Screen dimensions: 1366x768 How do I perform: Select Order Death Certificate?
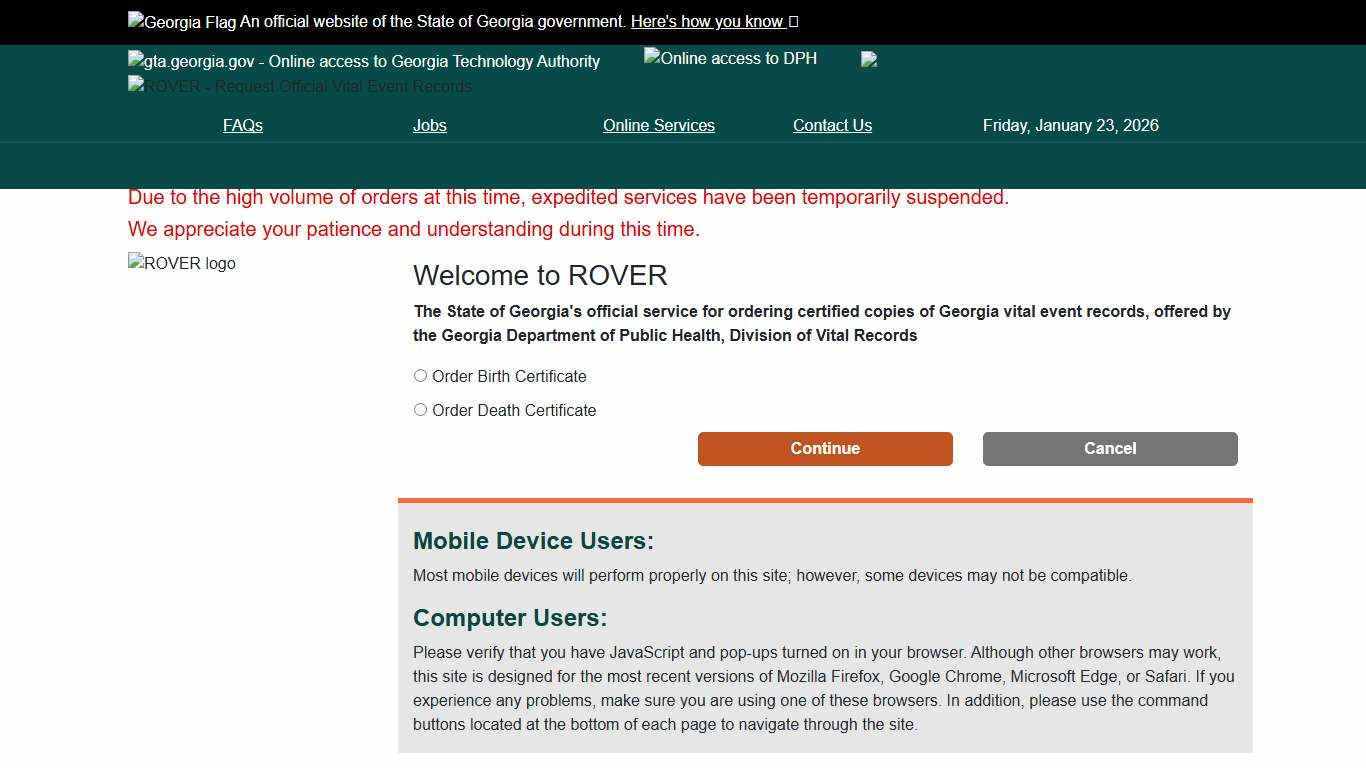[420, 409]
